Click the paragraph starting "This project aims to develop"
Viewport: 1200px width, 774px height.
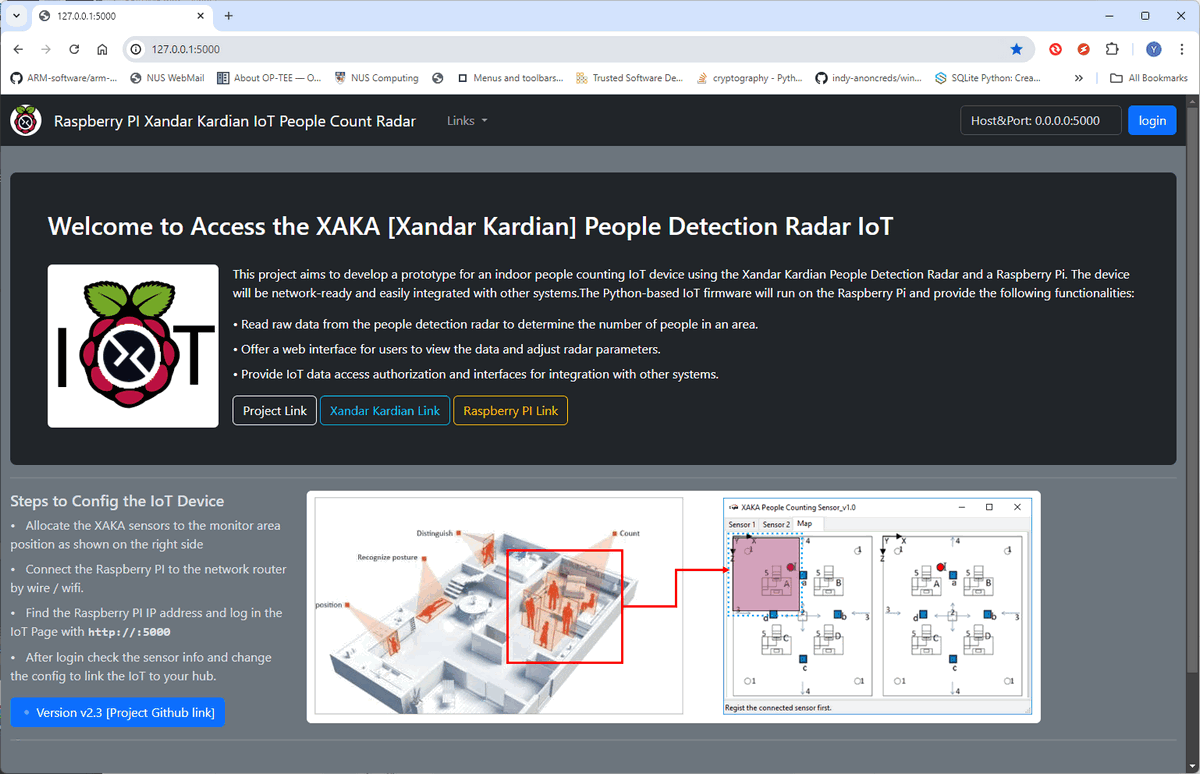point(683,284)
